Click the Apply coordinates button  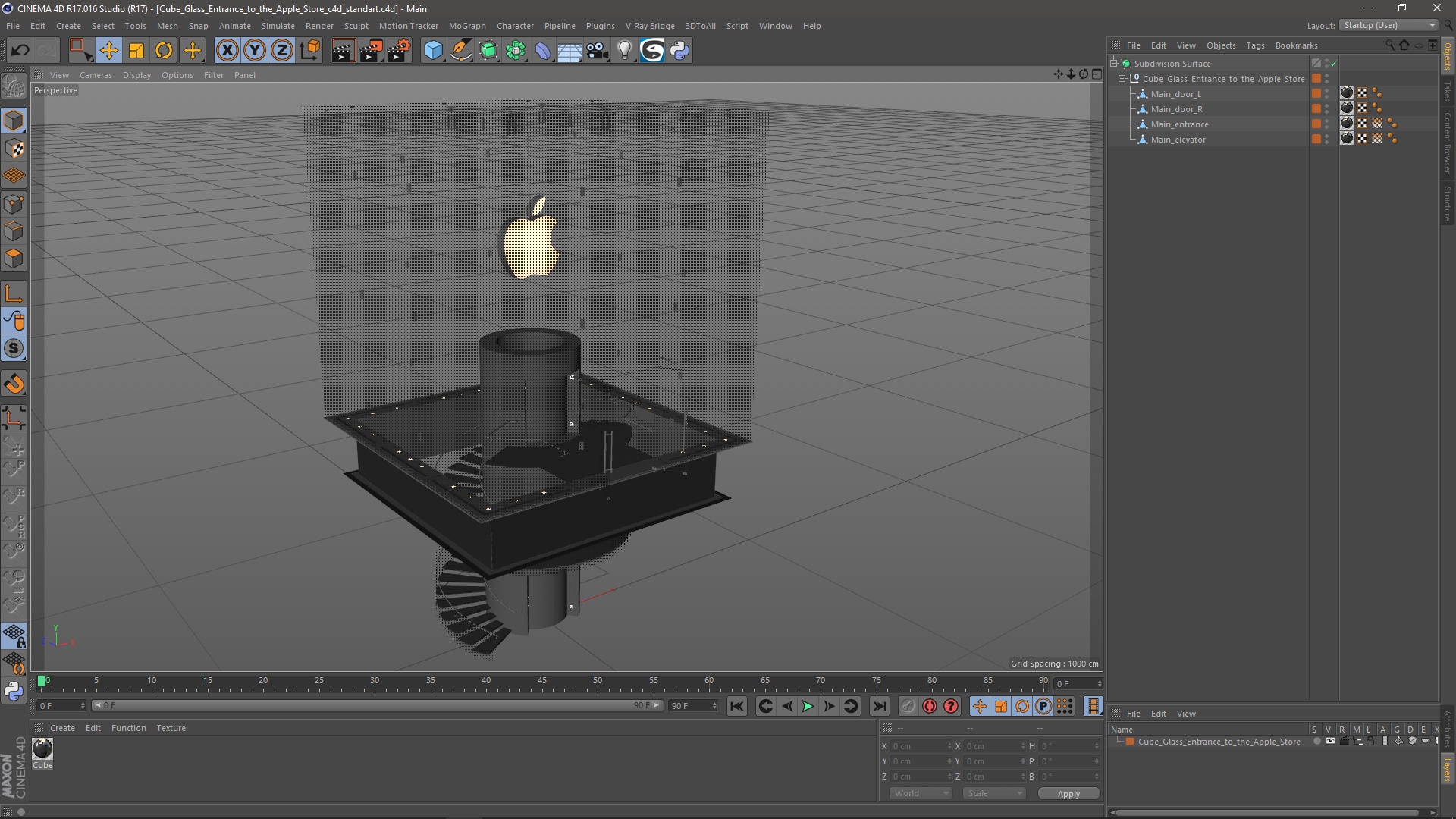1068,794
